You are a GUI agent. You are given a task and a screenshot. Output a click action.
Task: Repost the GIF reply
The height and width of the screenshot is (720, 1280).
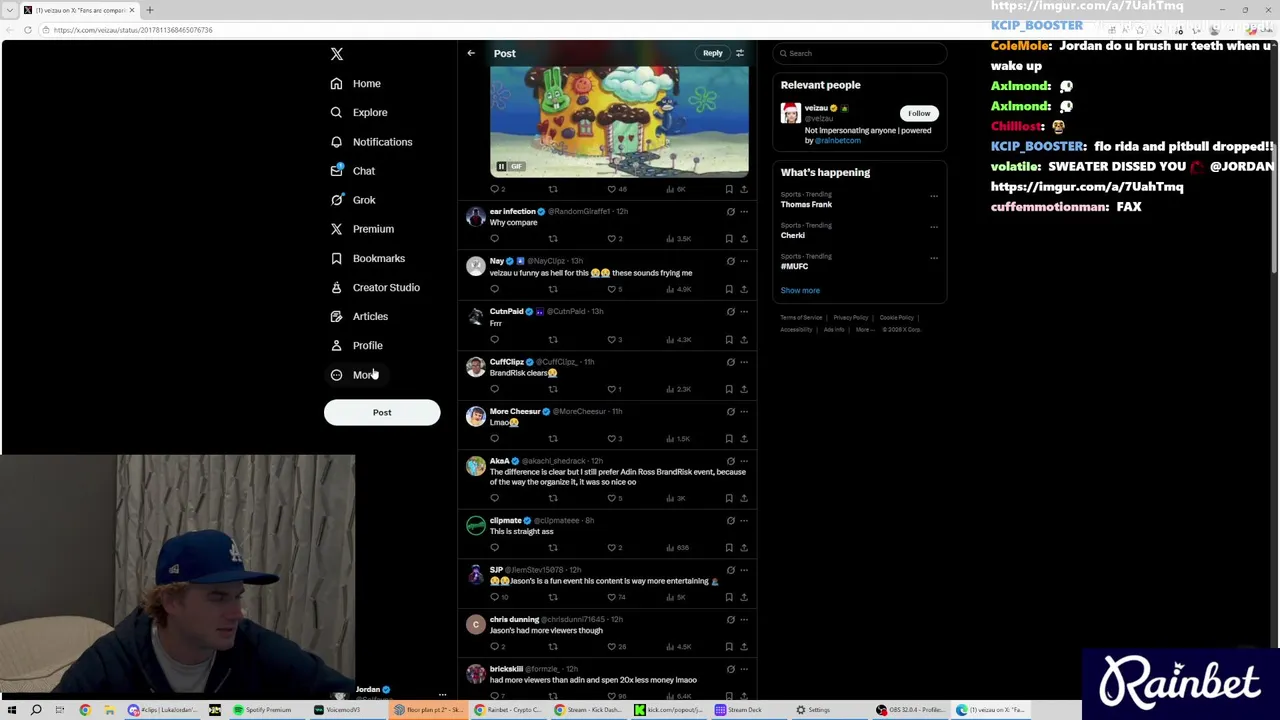(553, 189)
